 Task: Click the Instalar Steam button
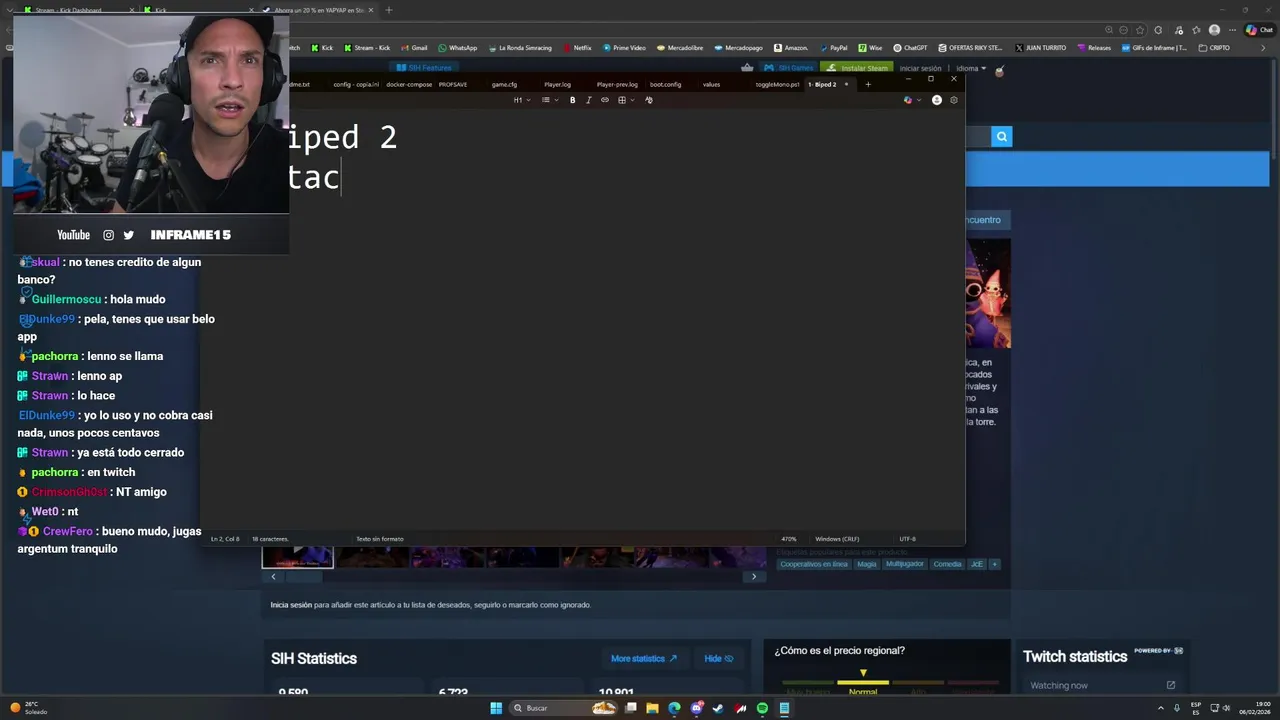[x=858, y=68]
